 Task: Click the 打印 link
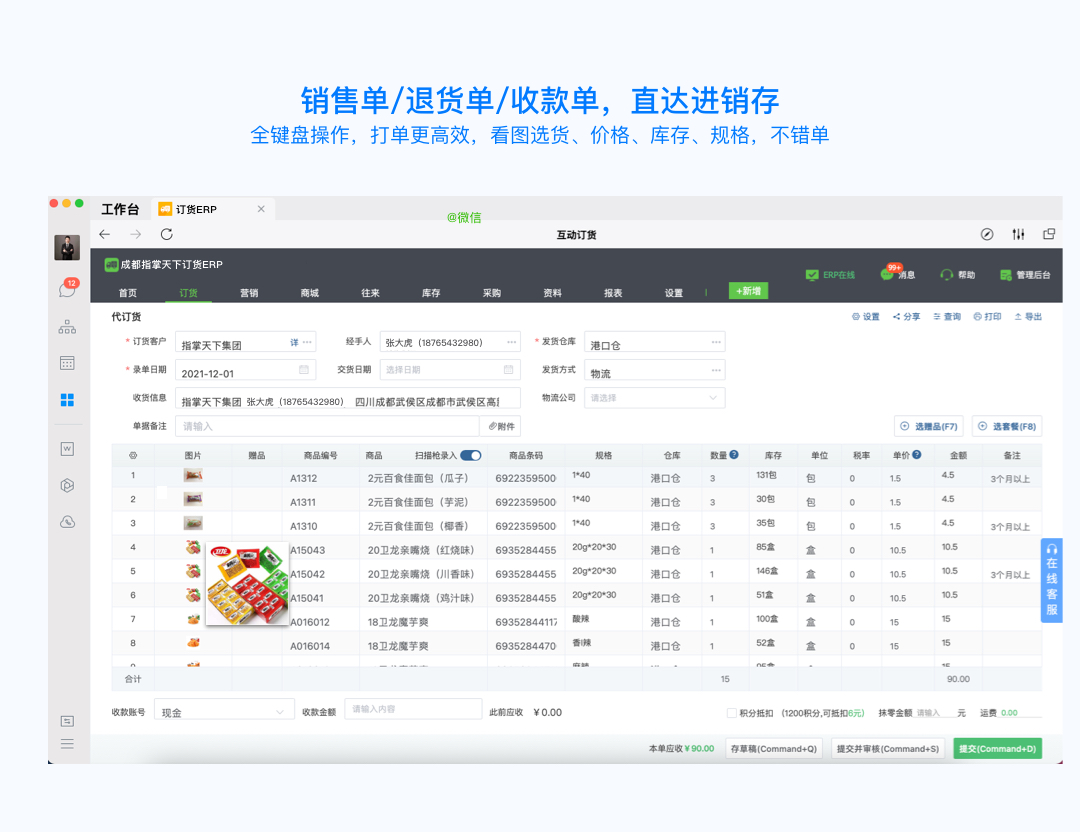coord(988,317)
